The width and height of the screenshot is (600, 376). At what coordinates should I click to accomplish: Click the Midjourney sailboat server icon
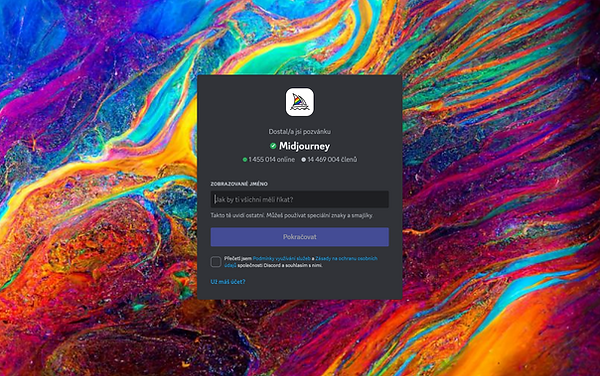pyautogui.click(x=300, y=102)
